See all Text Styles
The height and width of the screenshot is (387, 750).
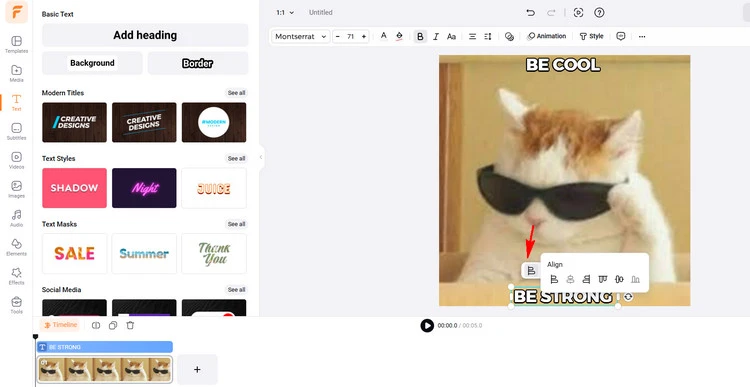tap(236, 158)
